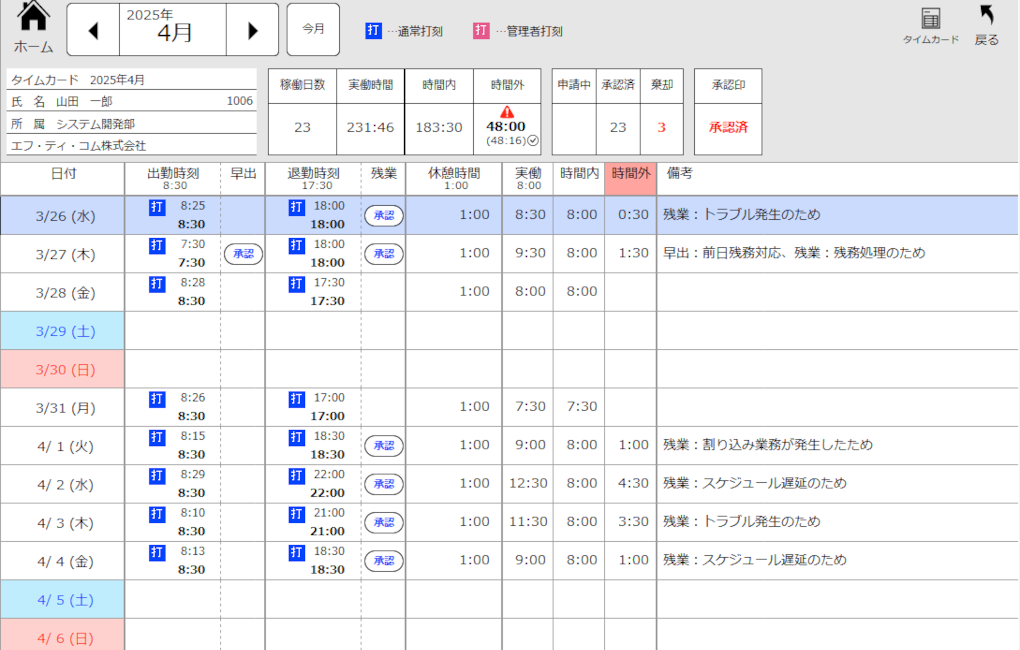Viewport: 1020px width, 650px height.
Task: Click the clock-out stamp icon for 4/1
Action: (x=297, y=437)
